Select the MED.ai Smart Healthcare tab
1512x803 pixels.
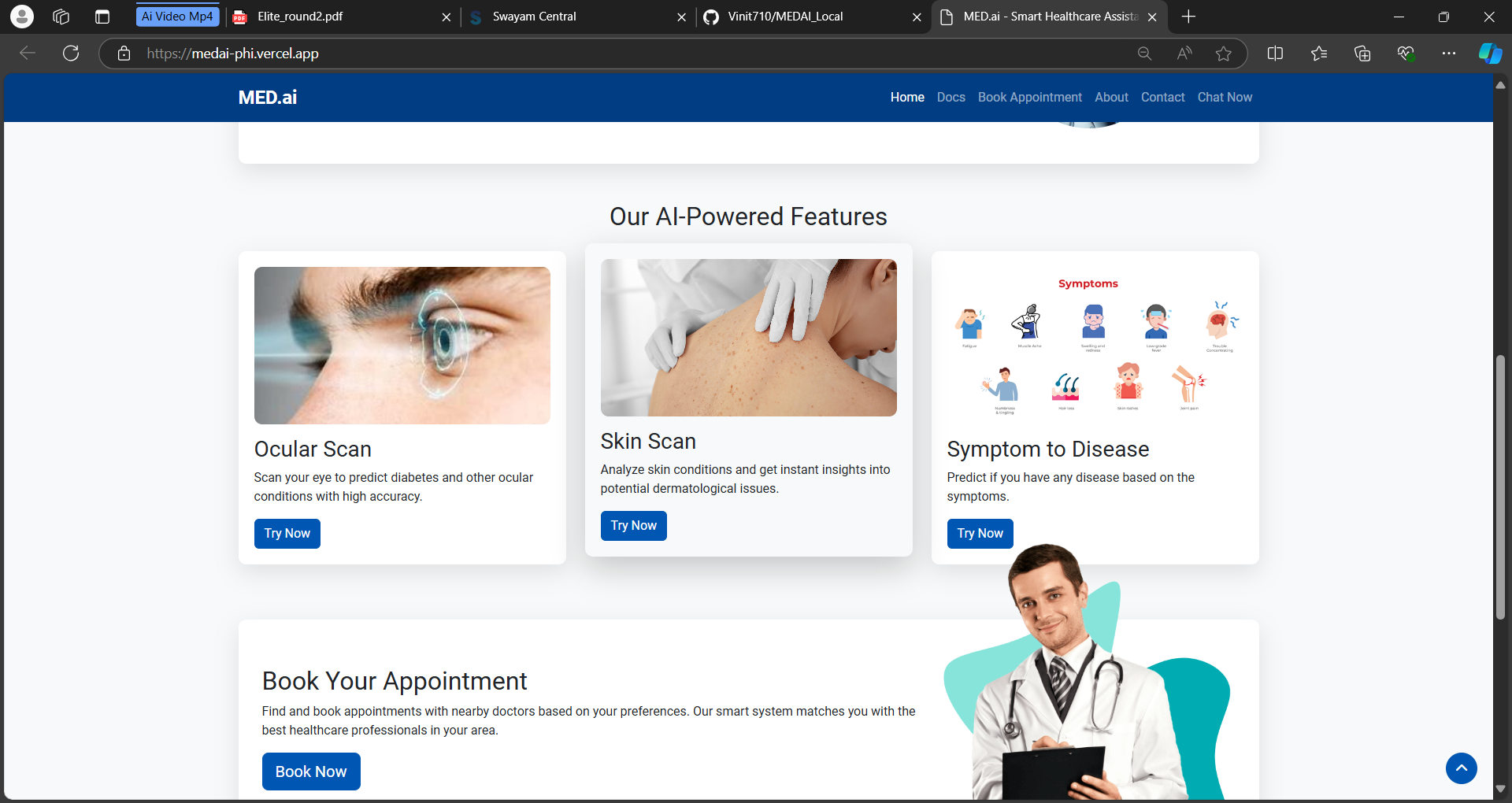point(1049,17)
